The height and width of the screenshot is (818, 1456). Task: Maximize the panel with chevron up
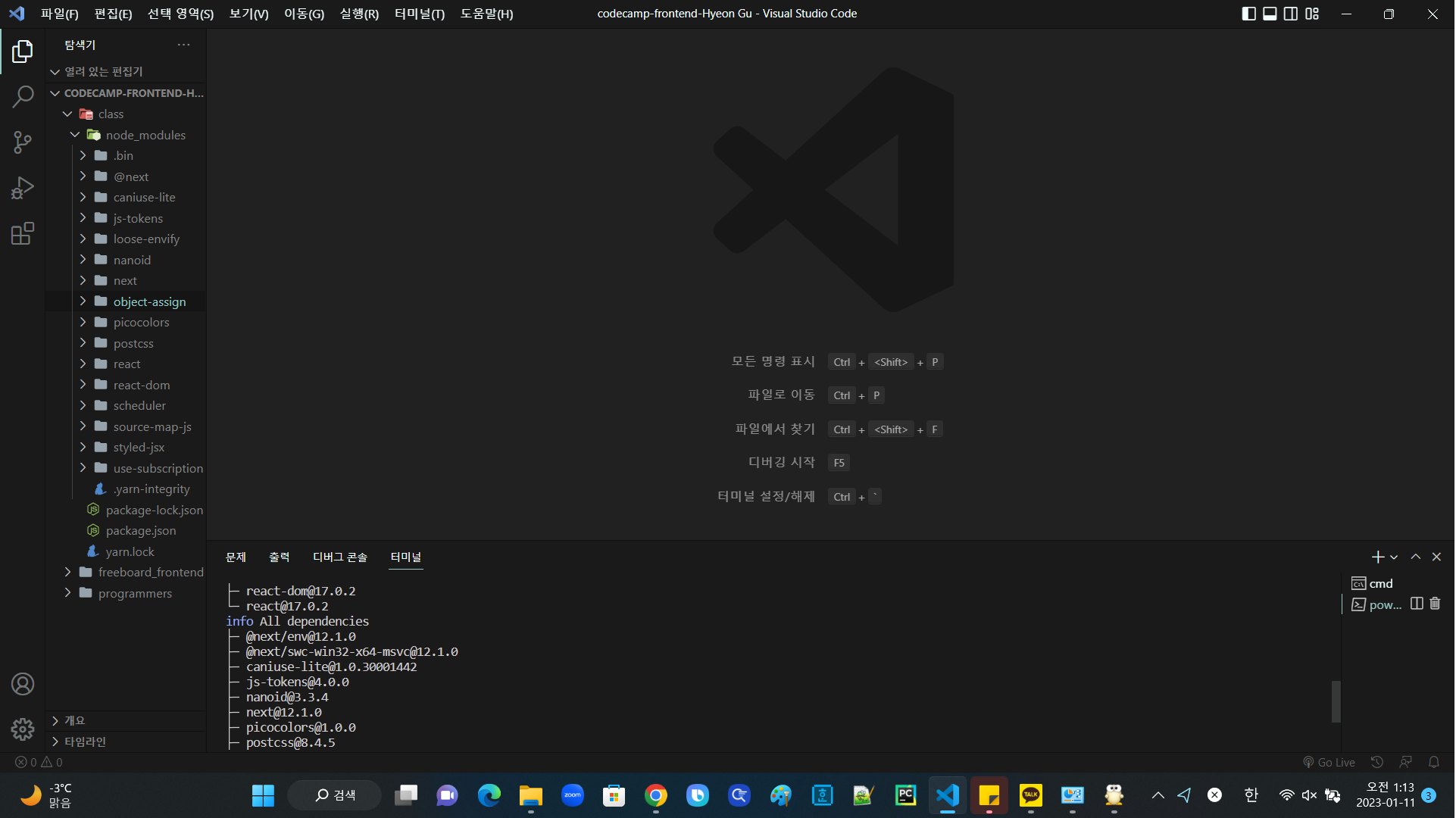tap(1415, 557)
